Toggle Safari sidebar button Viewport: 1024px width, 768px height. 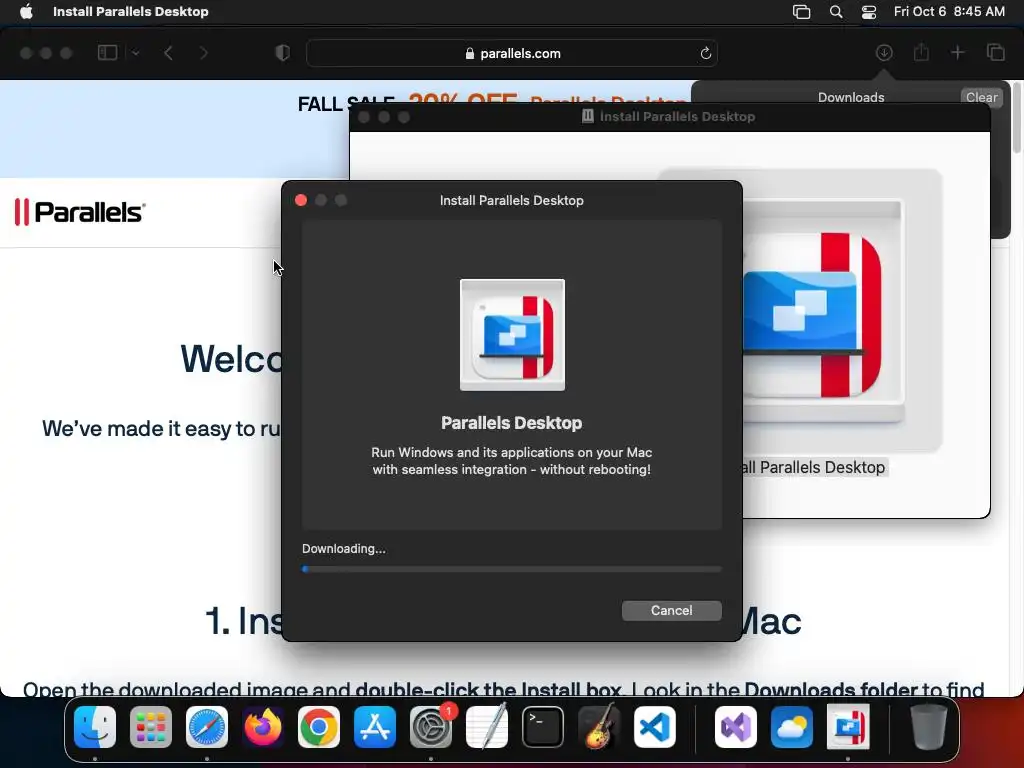click(107, 53)
